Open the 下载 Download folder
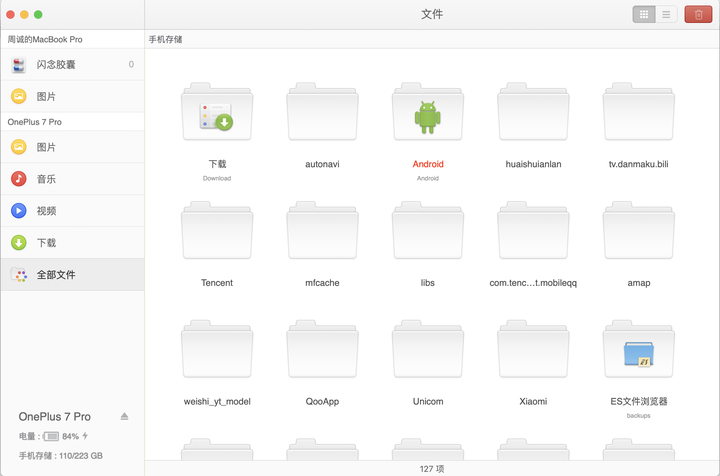This screenshot has width=720, height=476. 217,112
